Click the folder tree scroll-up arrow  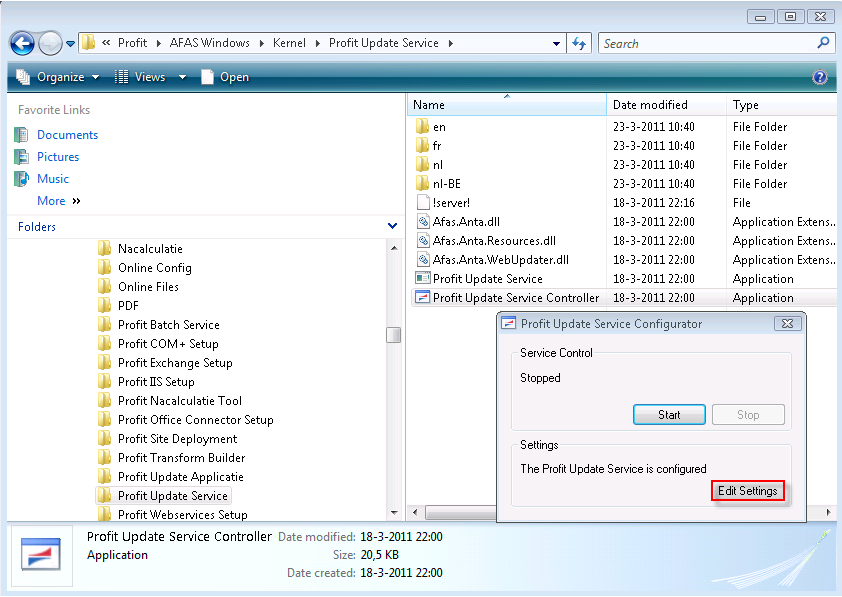pos(394,248)
